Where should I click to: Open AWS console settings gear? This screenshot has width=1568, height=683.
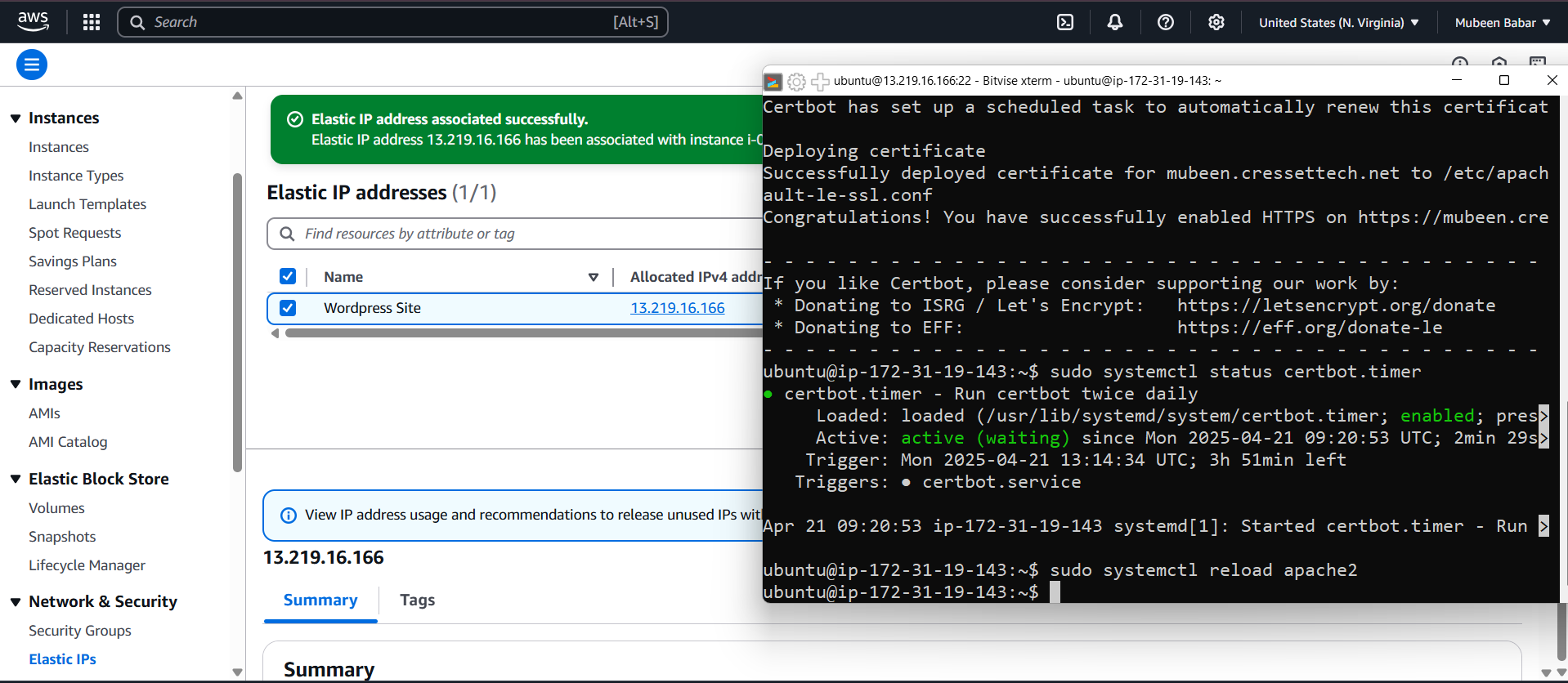1216,22
